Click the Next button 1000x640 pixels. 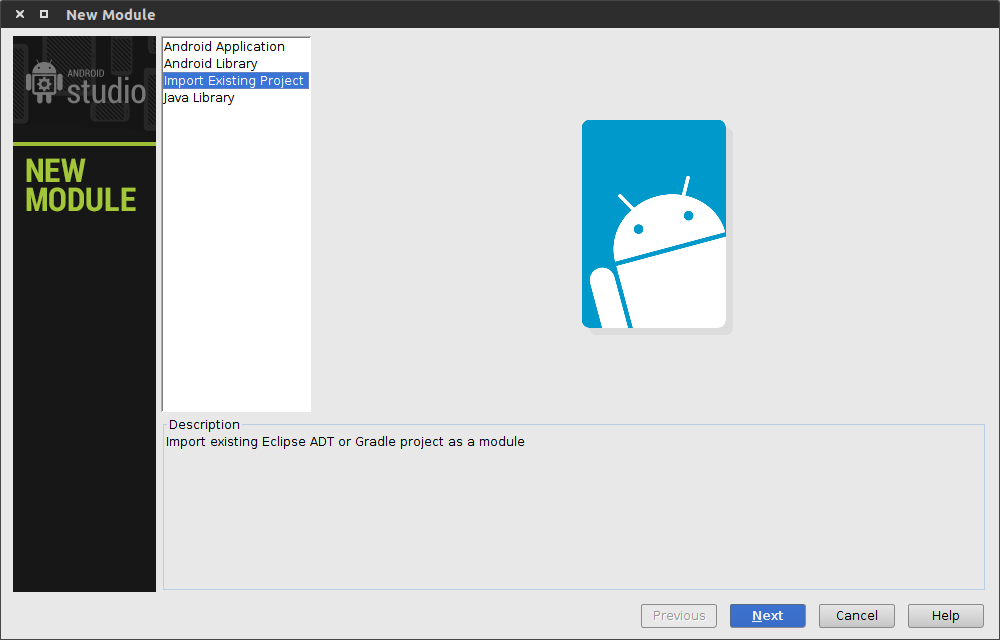[767, 616]
